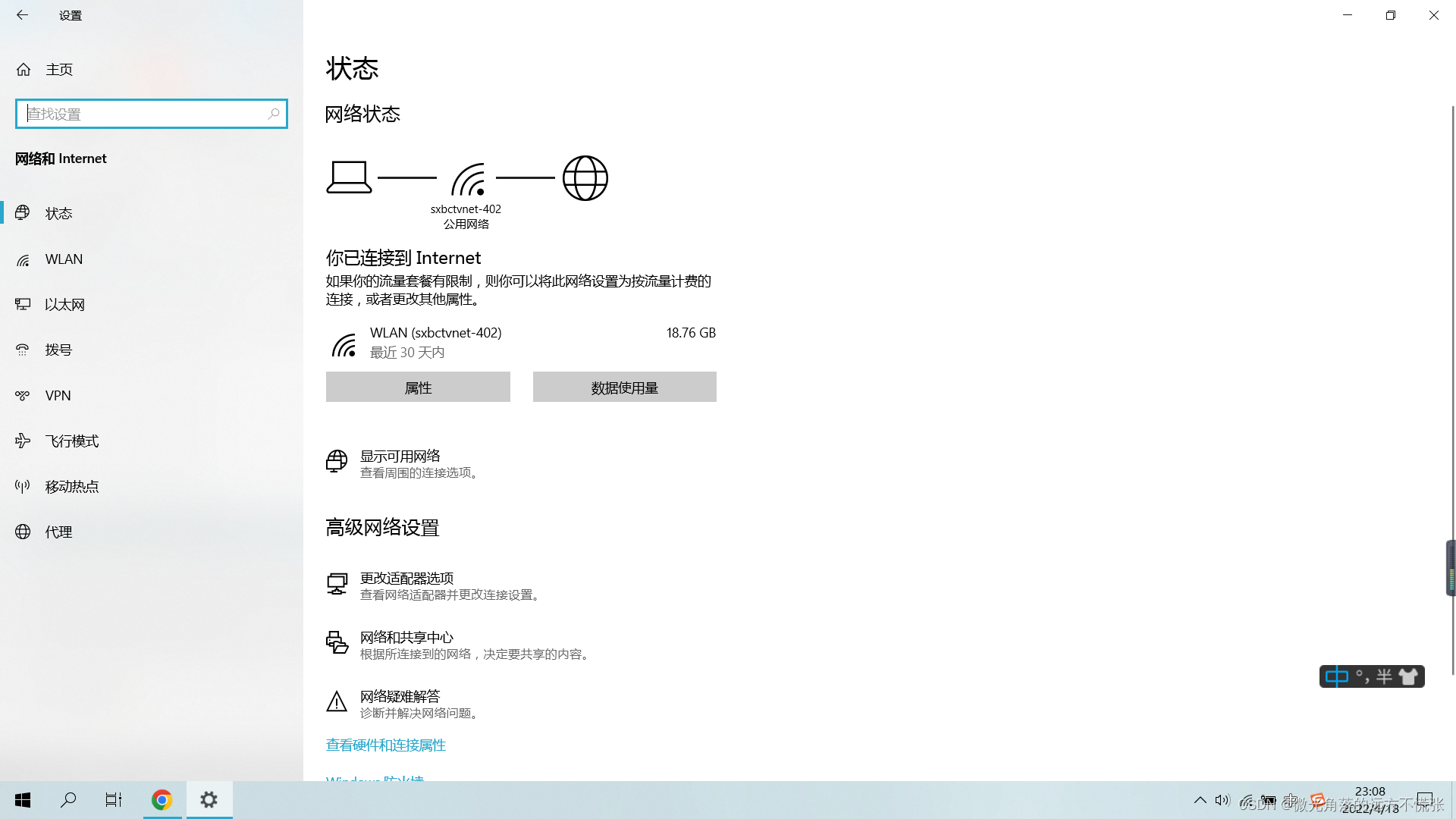Click the back arrow in Settings
Image resolution: width=1456 pixels, height=819 pixels.
tap(22, 15)
